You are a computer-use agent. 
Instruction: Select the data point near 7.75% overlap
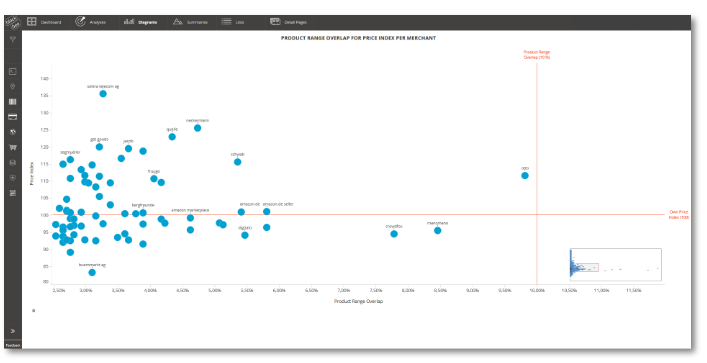(x=394, y=234)
